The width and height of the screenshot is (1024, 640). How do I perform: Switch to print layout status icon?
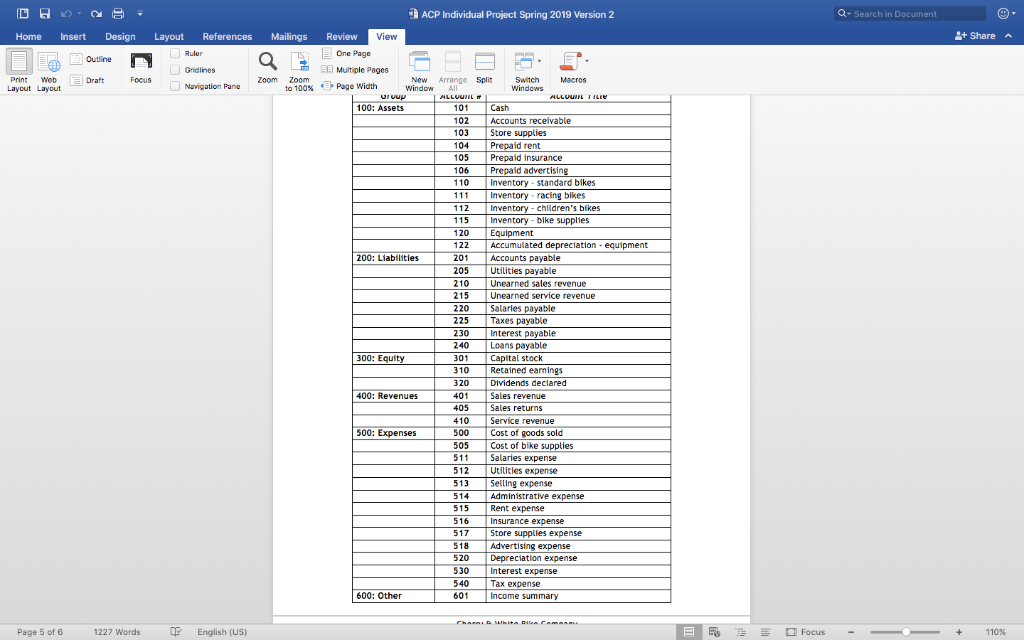click(x=689, y=632)
